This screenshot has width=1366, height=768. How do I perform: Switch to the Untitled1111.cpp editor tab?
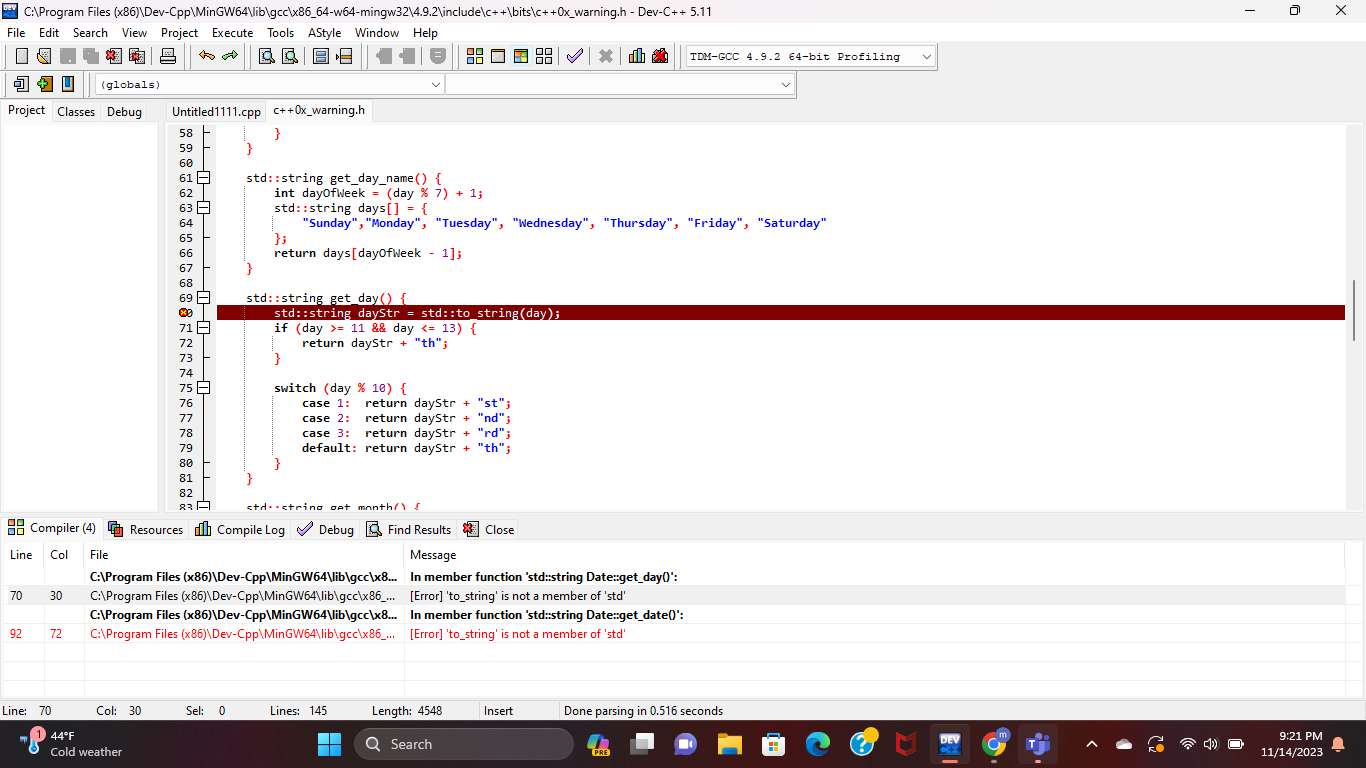(216, 112)
